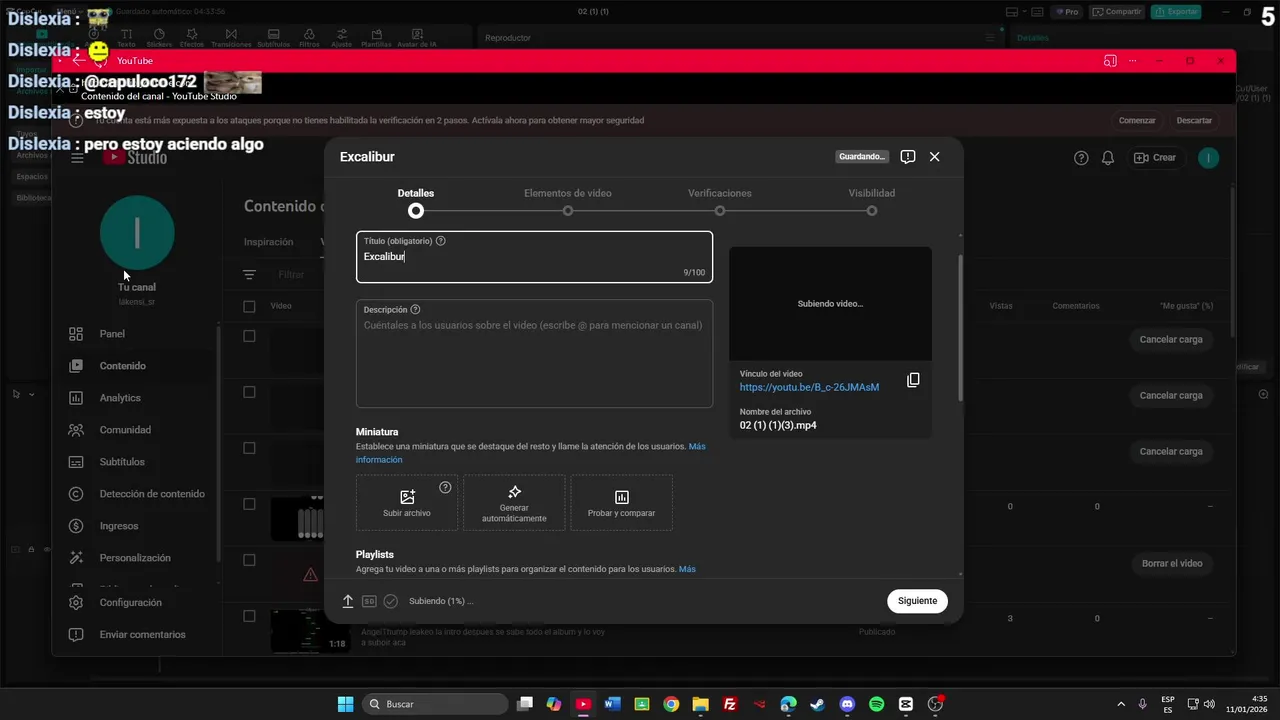
Task: Select the Plantillas tool in CapCut toolbar
Action: [x=376, y=38]
